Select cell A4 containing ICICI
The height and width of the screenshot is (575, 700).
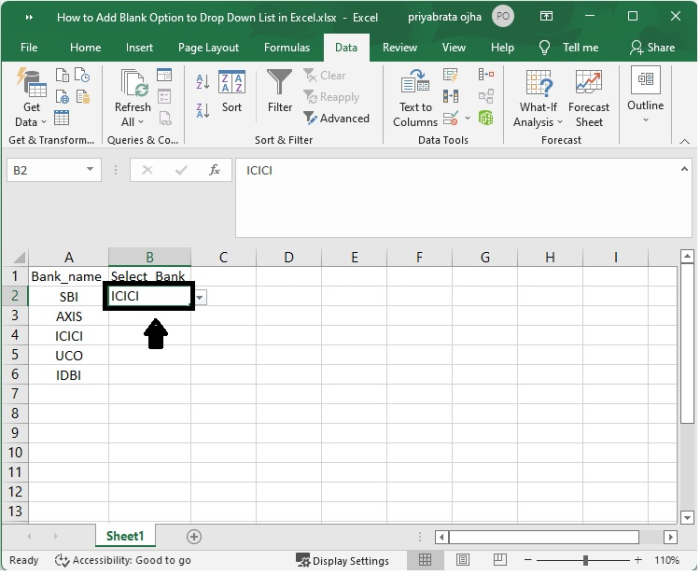coord(69,336)
